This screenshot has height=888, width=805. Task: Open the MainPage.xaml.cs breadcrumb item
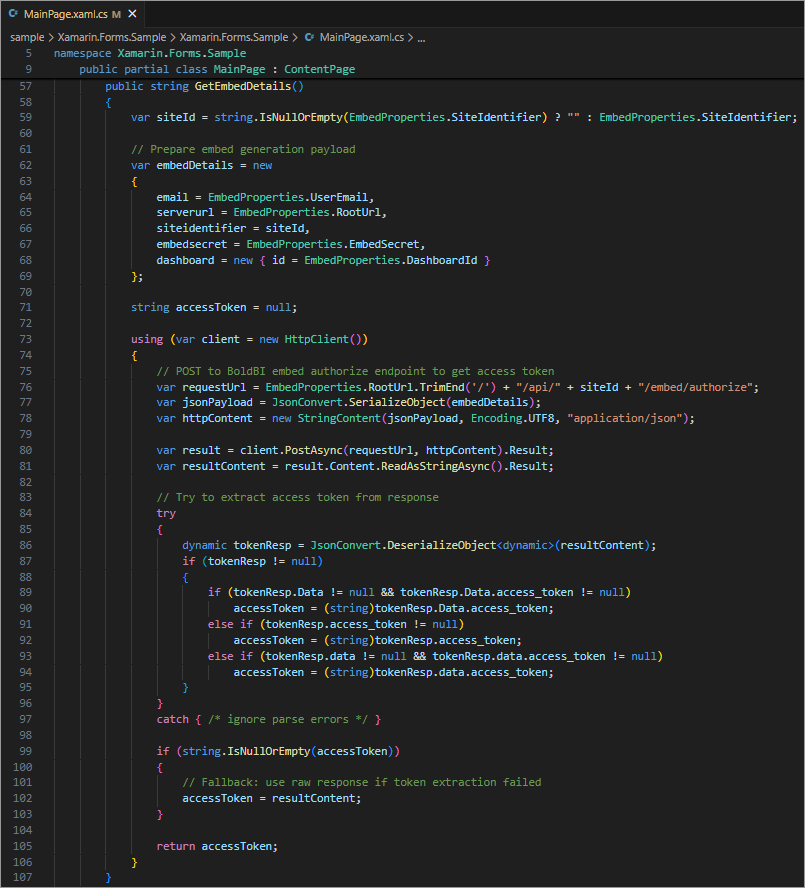point(362,37)
